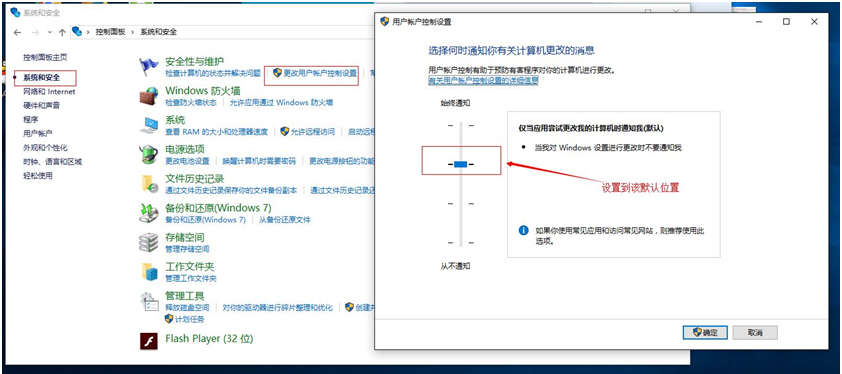Click the up arrow to parent folder
Screen dimensions: 842x374
62,32
